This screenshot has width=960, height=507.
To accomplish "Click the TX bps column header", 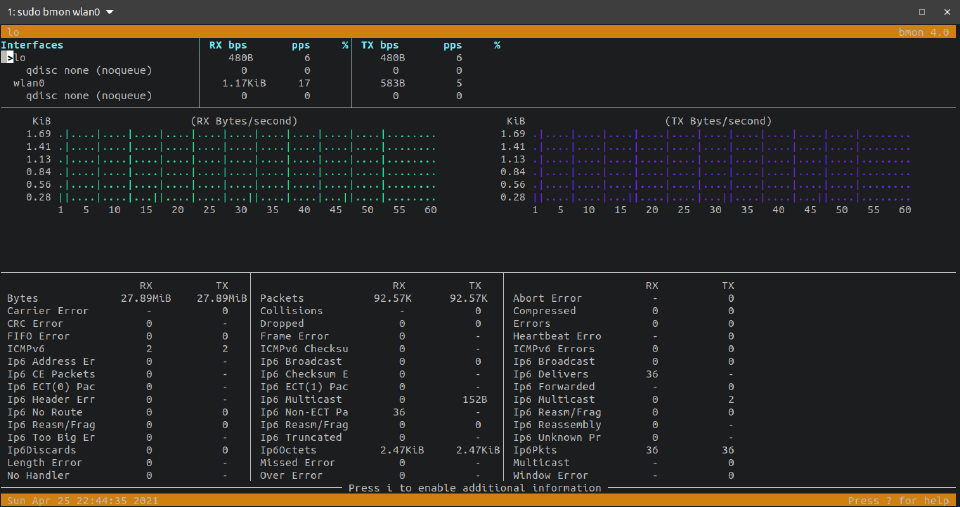I will (x=380, y=45).
